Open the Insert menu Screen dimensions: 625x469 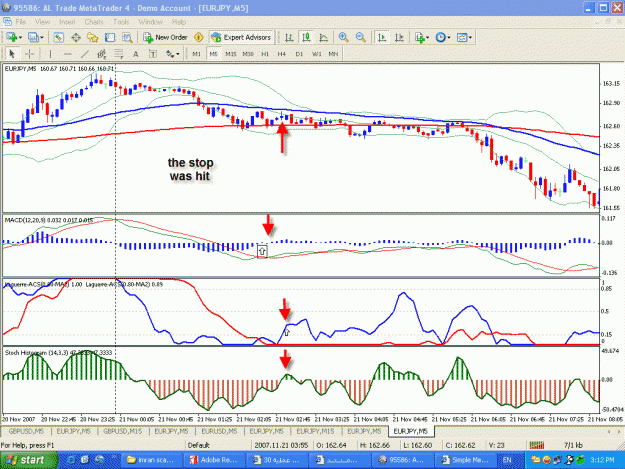click(x=67, y=22)
